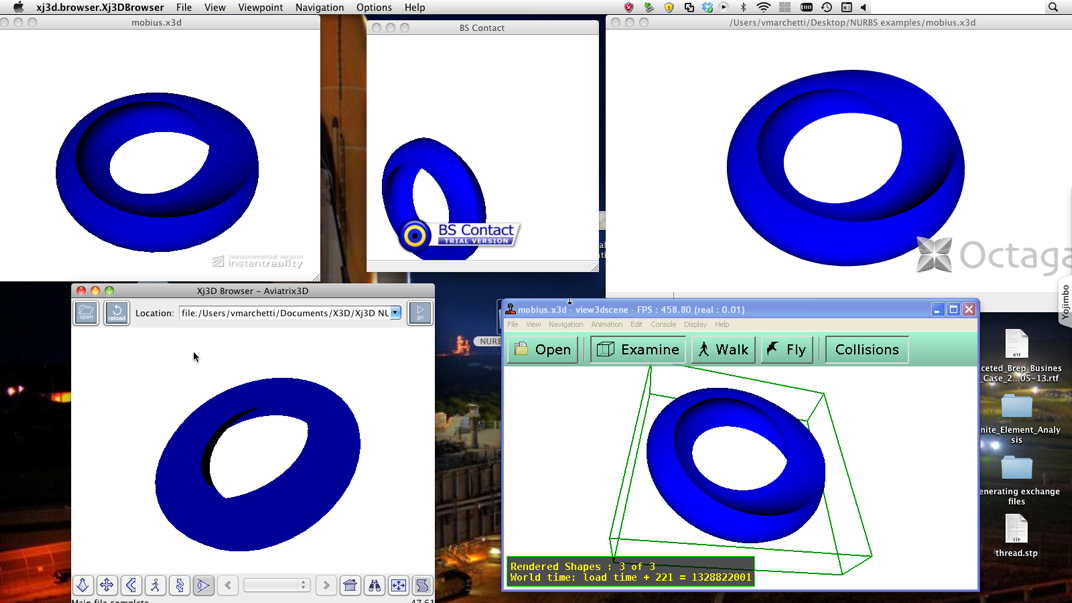Enable Examine mode in view3dscene
This screenshot has height=603, width=1072.
[x=636, y=349]
